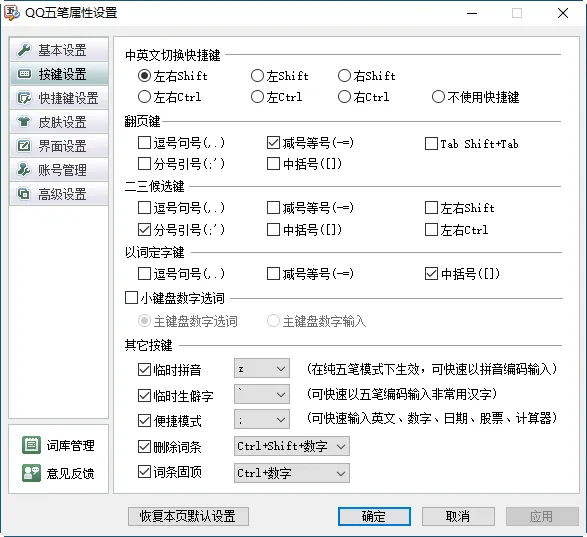This screenshot has height=537, width=587.
Task: Select 左右Shift radio option
Action: point(145,76)
